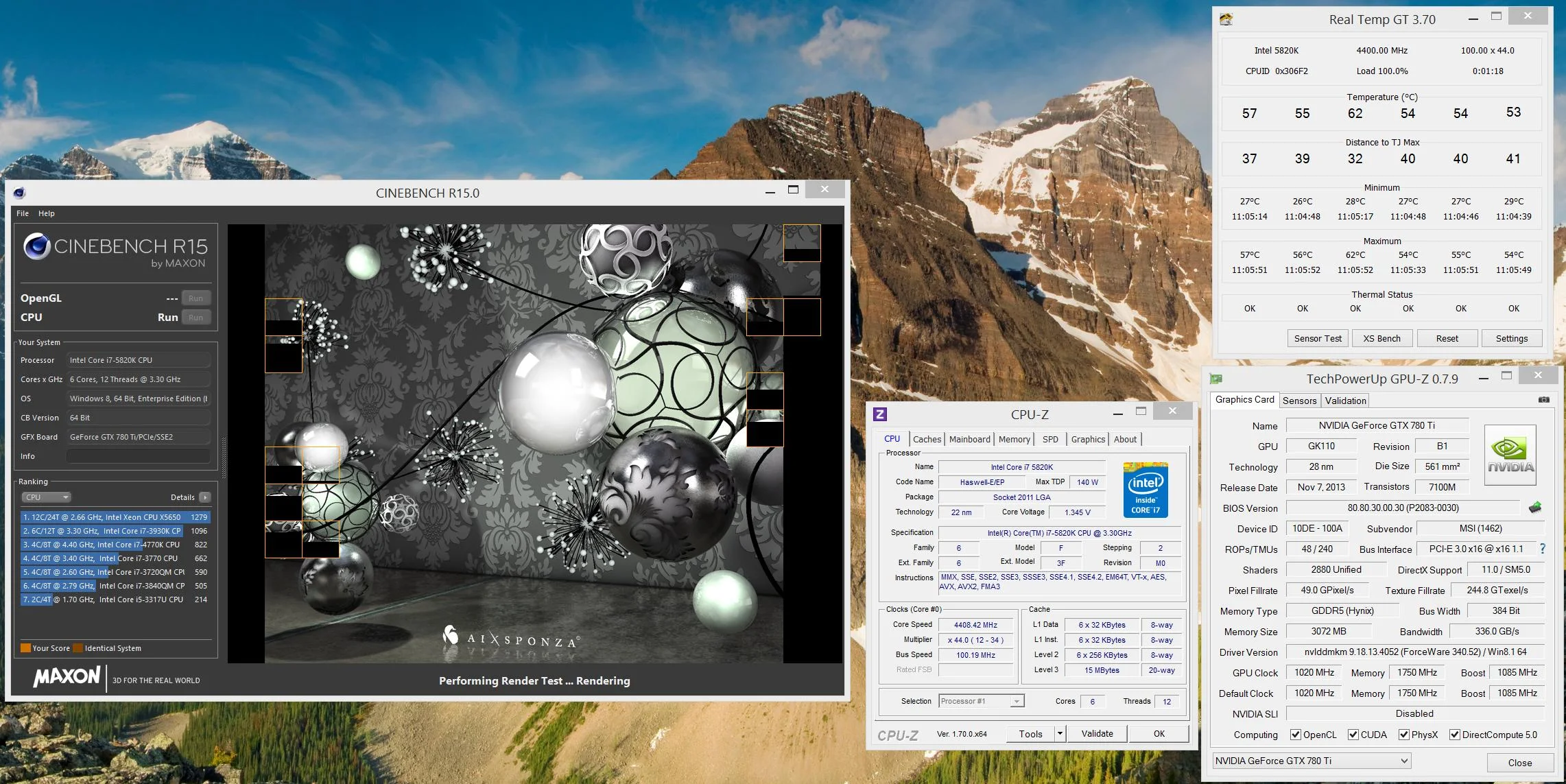Click the Bus Interface question mark icon
This screenshot has height=784, width=1566.
click(x=1543, y=549)
